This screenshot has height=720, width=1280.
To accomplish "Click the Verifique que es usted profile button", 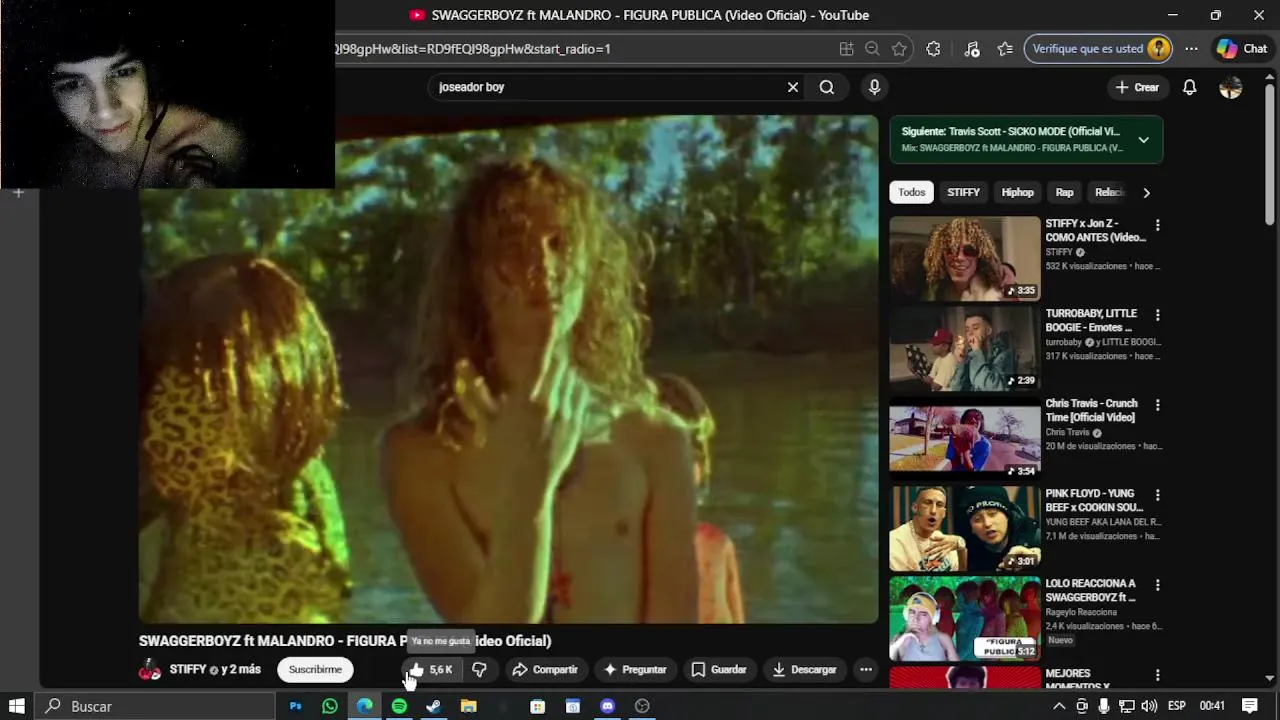I will (1098, 49).
